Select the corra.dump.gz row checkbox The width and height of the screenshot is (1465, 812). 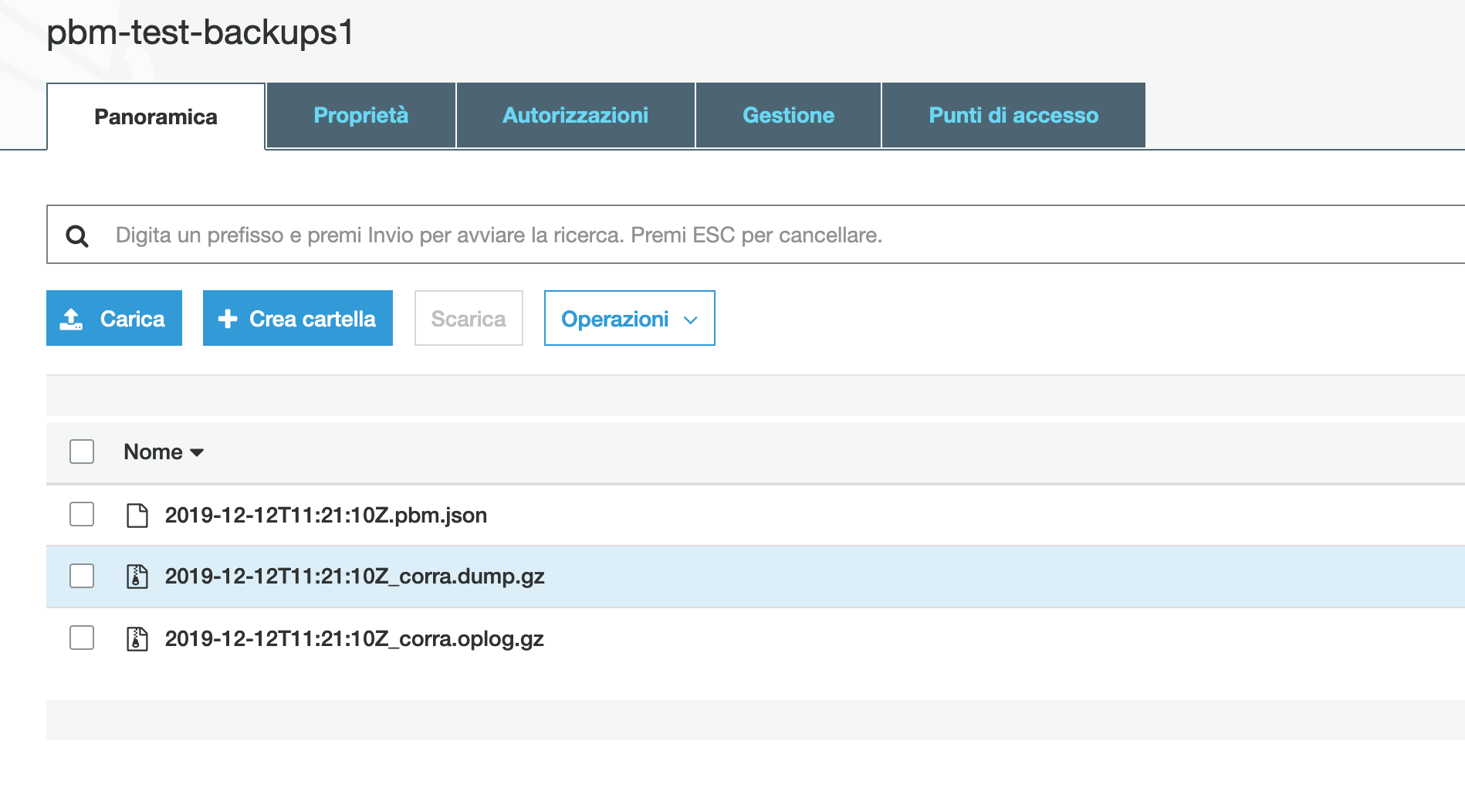point(82,576)
